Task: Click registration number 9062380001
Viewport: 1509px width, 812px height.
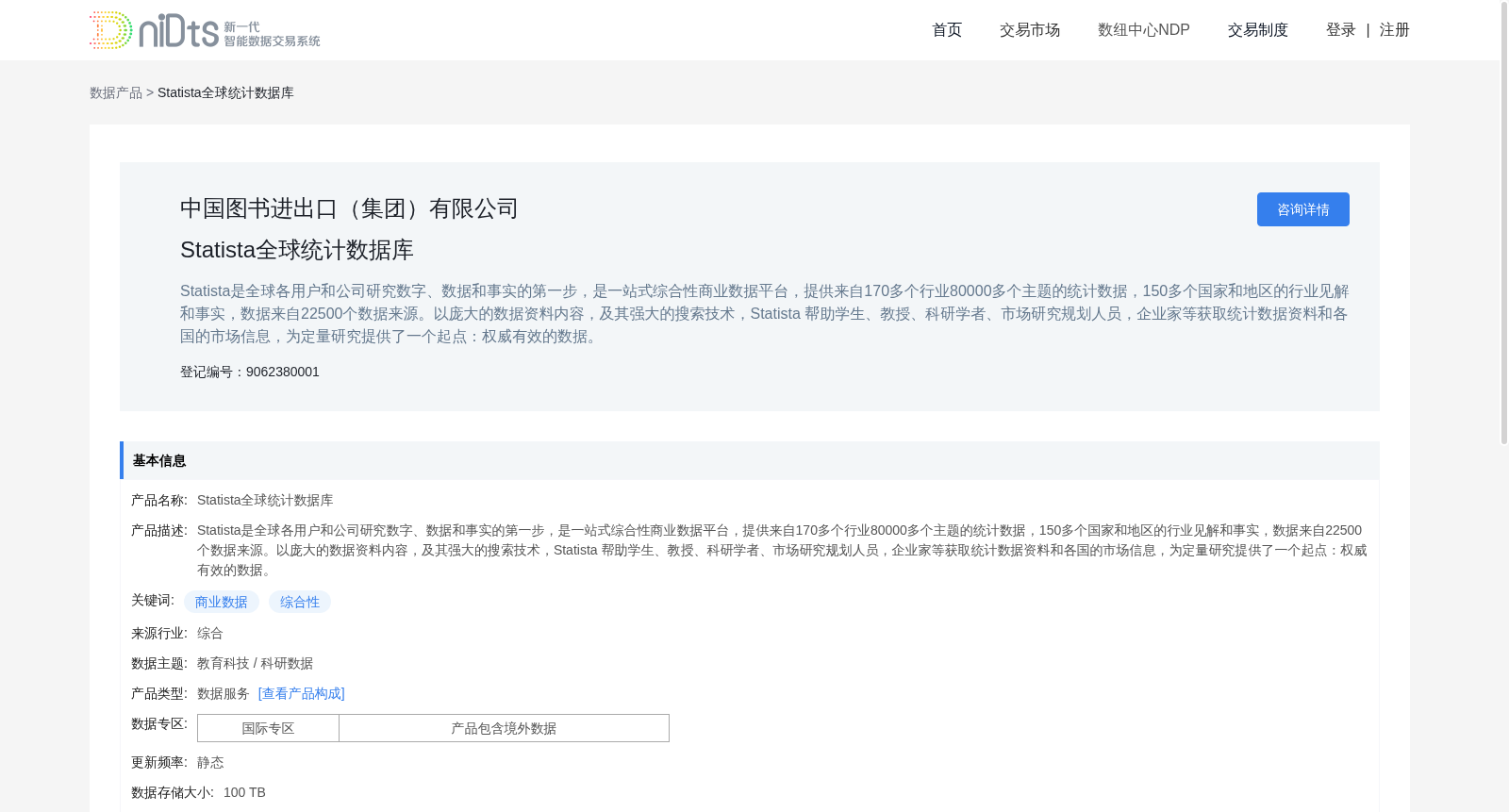Action: click(x=283, y=372)
